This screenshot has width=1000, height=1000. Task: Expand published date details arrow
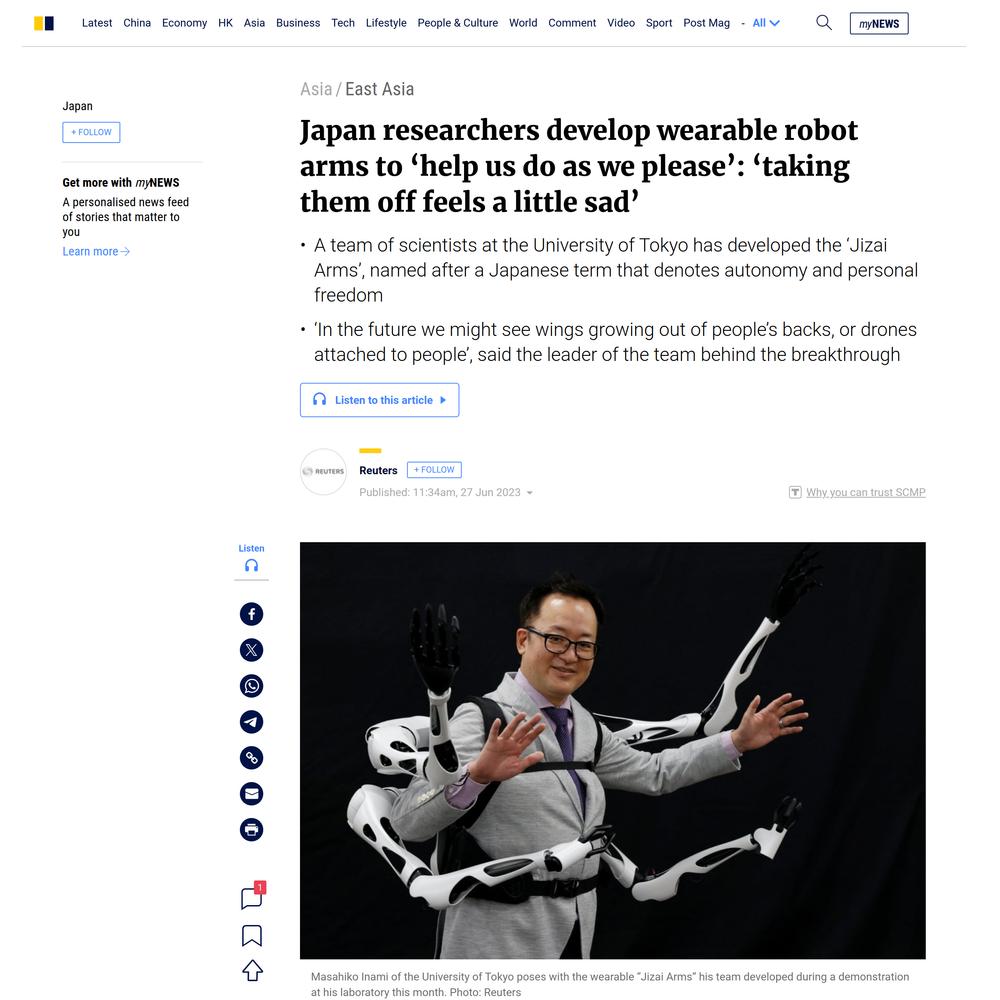[529, 493]
